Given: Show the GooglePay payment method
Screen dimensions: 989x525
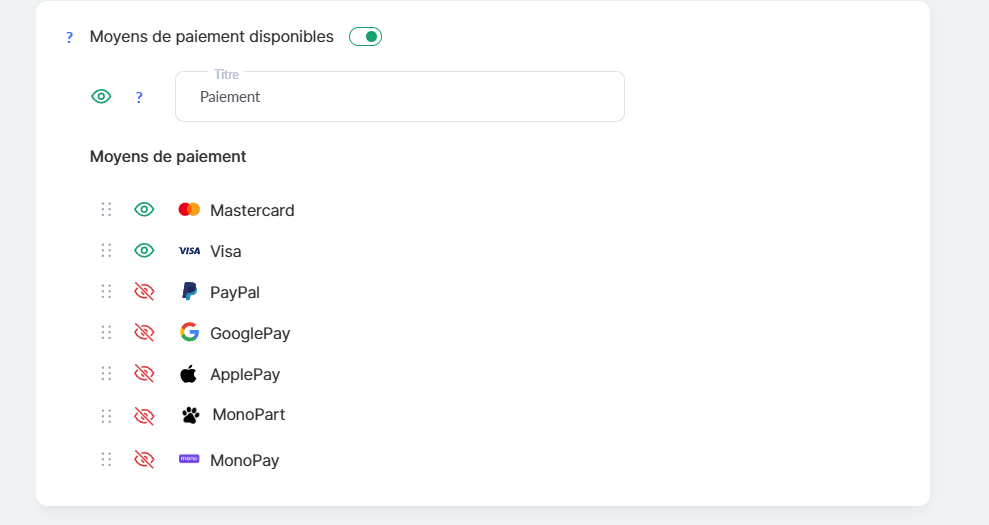Looking at the screenshot, I should pyautogui.click(x=144, y=332).
